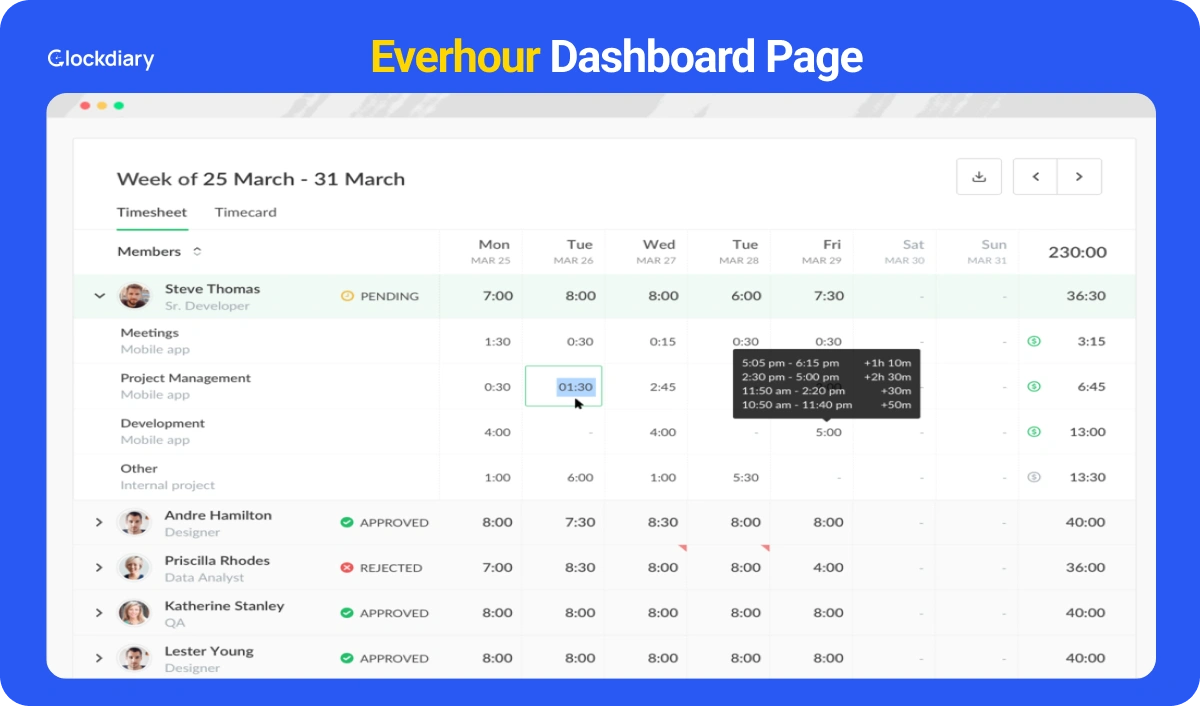Click Steve Thomas name
This screenshot has height=706, width=1200.
click(212, 289)
